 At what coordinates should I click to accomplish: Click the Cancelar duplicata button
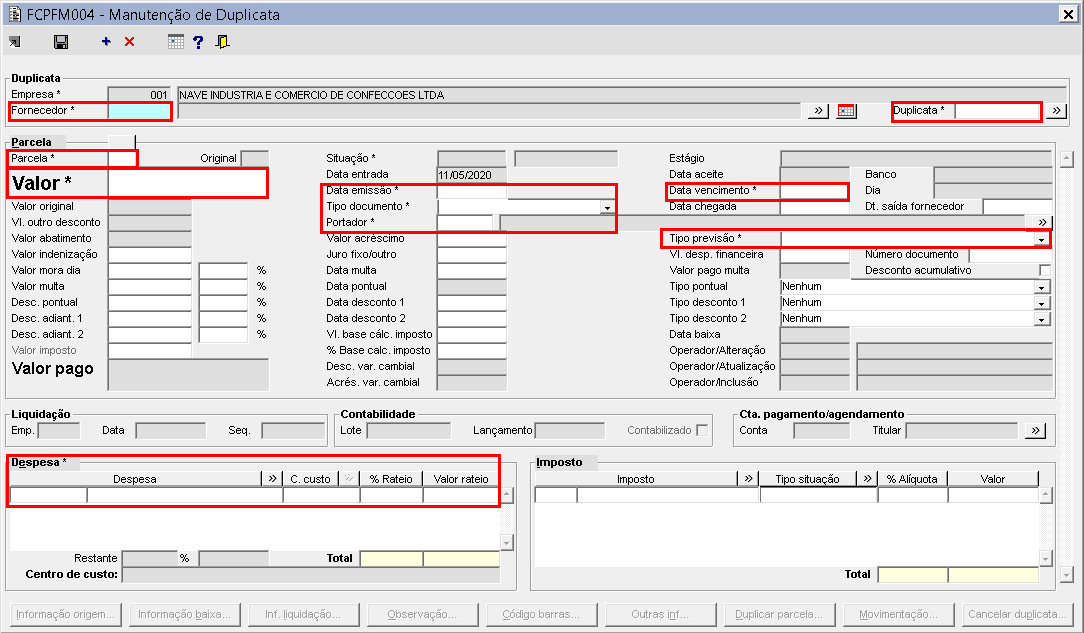pos(1017,614)
